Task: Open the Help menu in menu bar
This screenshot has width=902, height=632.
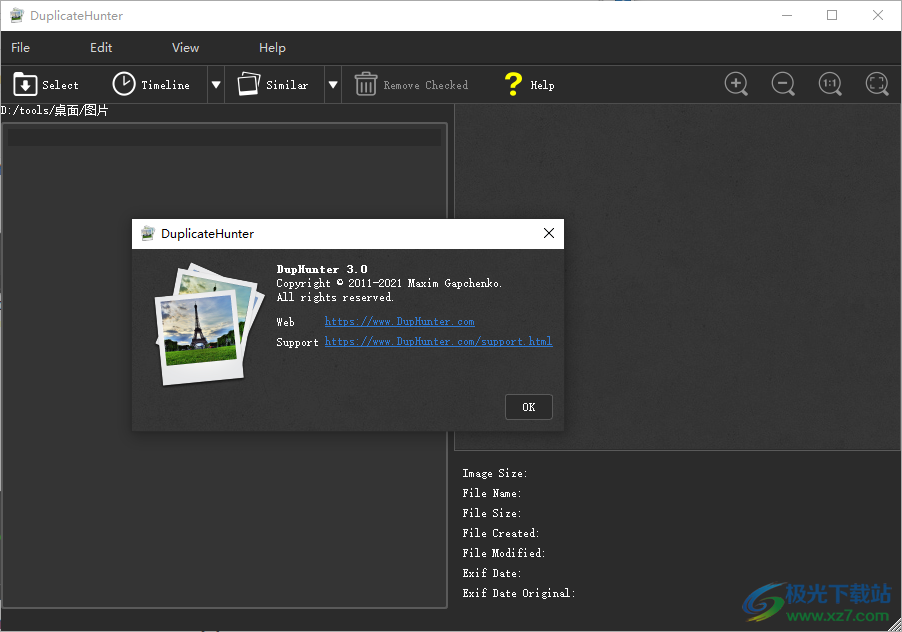Action: point(272,48)
